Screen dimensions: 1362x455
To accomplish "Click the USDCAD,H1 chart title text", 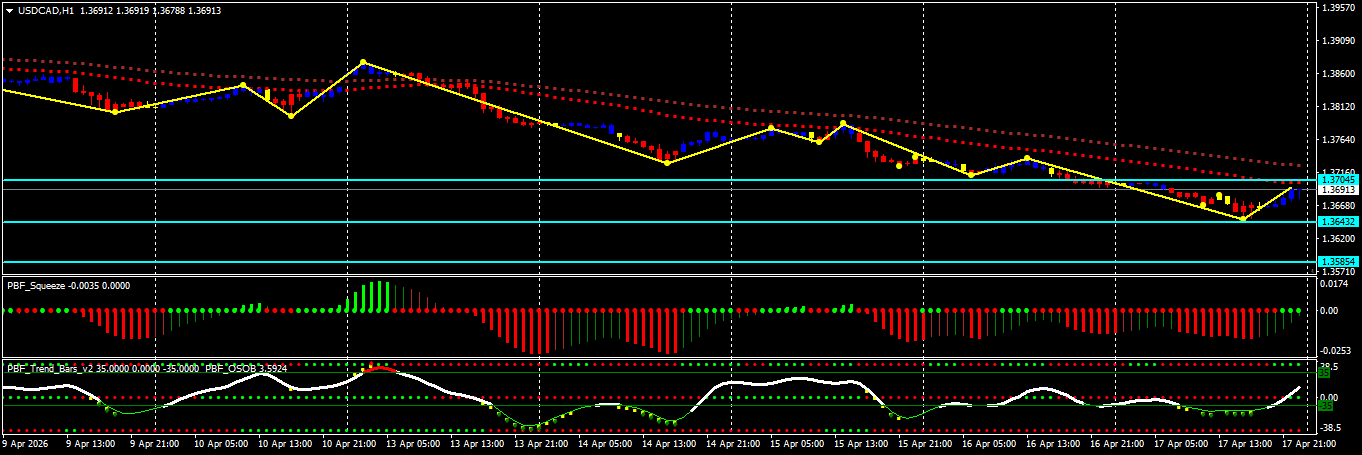I will point(45,10).
